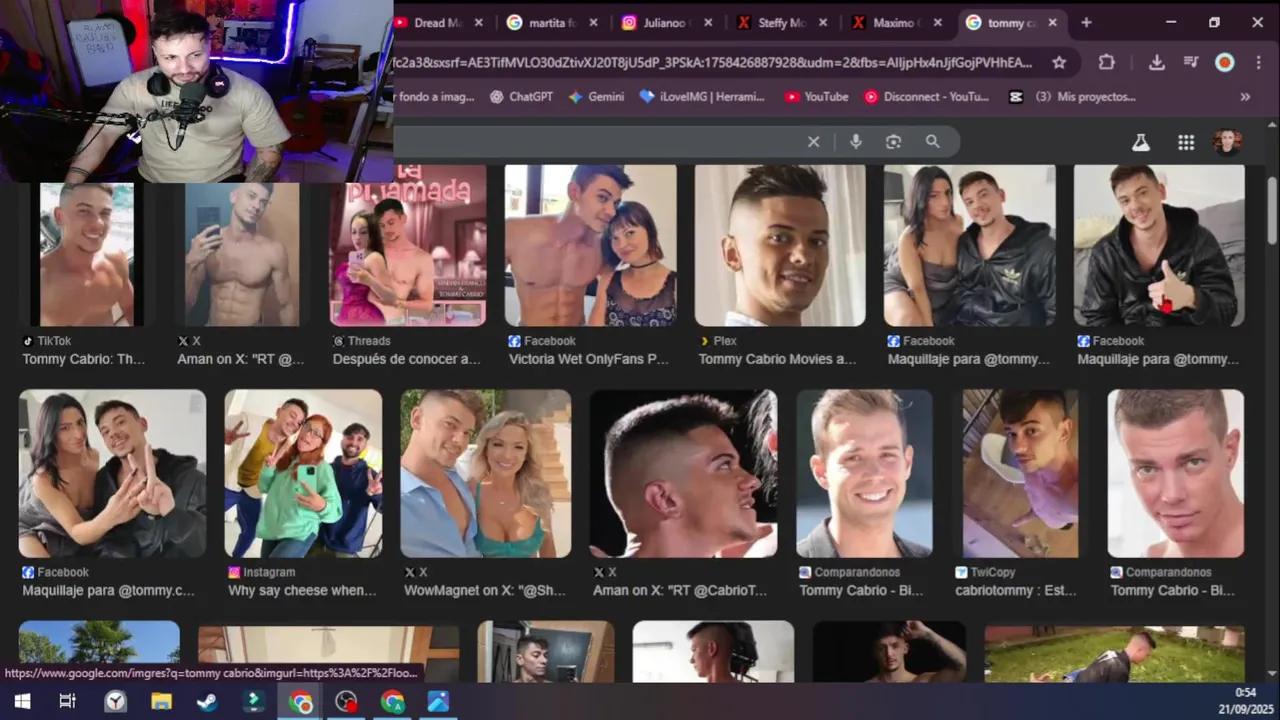Click "Victoria Wet OnlyFans P..." Facebook caption
This screenshot has height=720, width=1280.
[589, 359]
